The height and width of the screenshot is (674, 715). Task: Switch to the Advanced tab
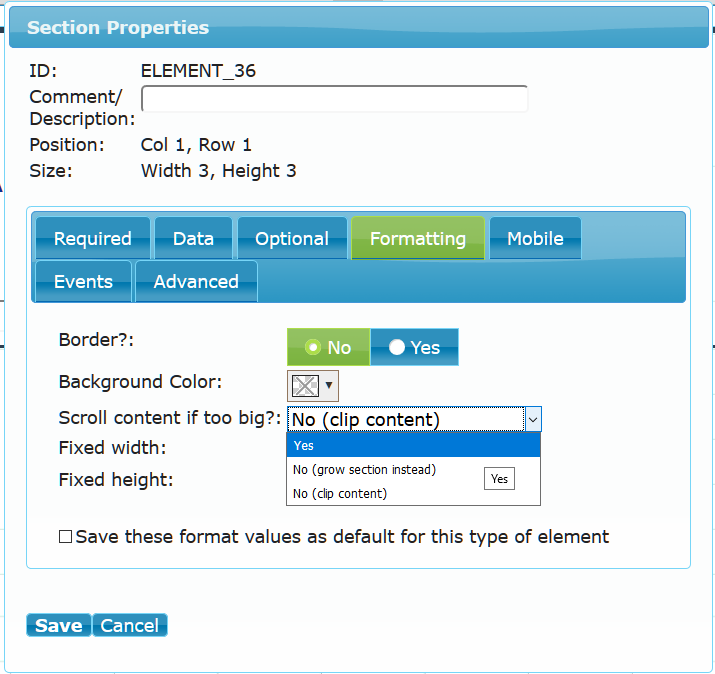pos(196,281)
